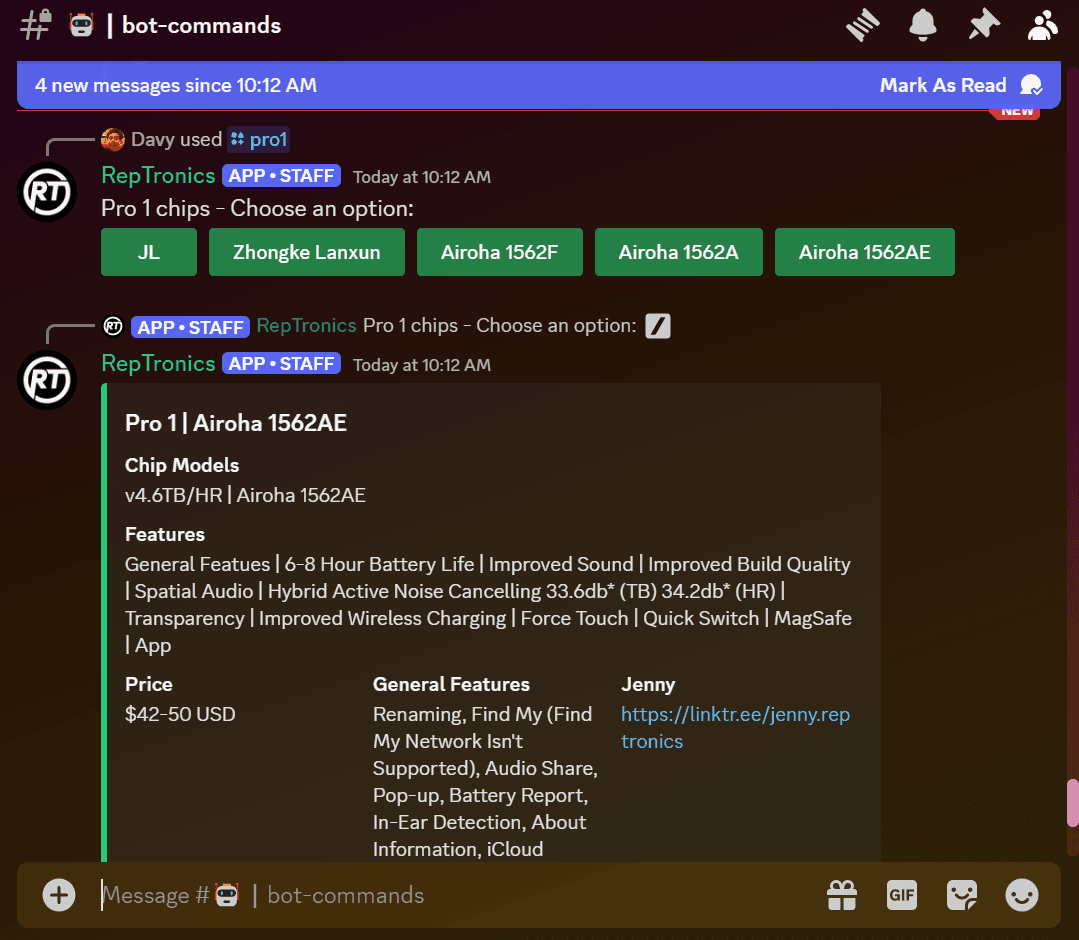Click the pro1 slash command tag
1079x940 pixels.
click(259, 140)
